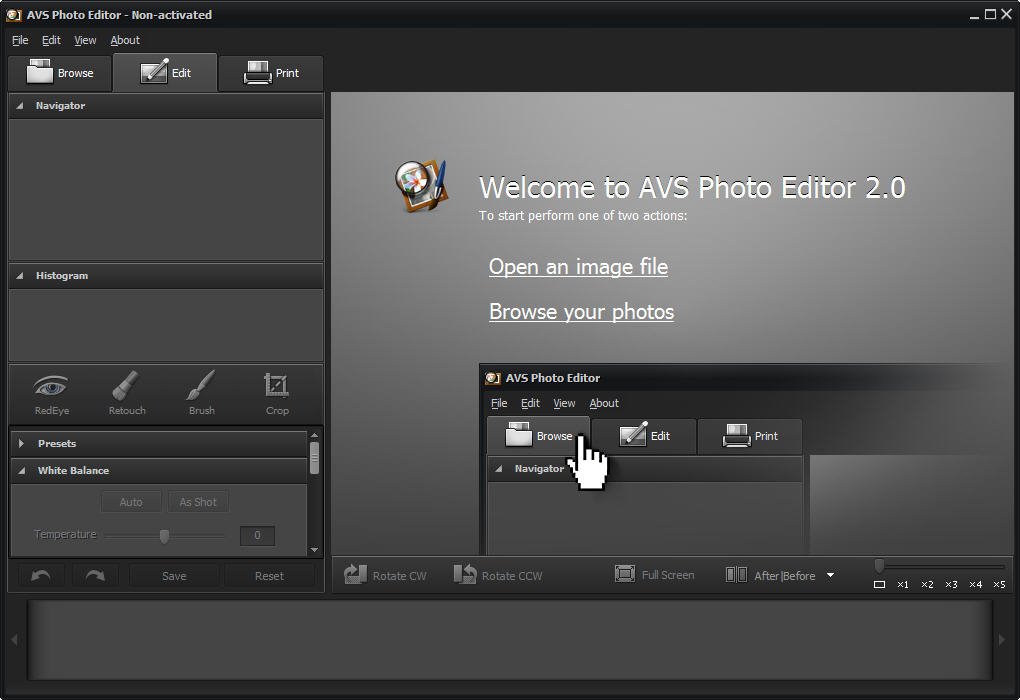Click the title bar application icon
This screenshot has width=1020, height=700.
[x=14, y=15]
